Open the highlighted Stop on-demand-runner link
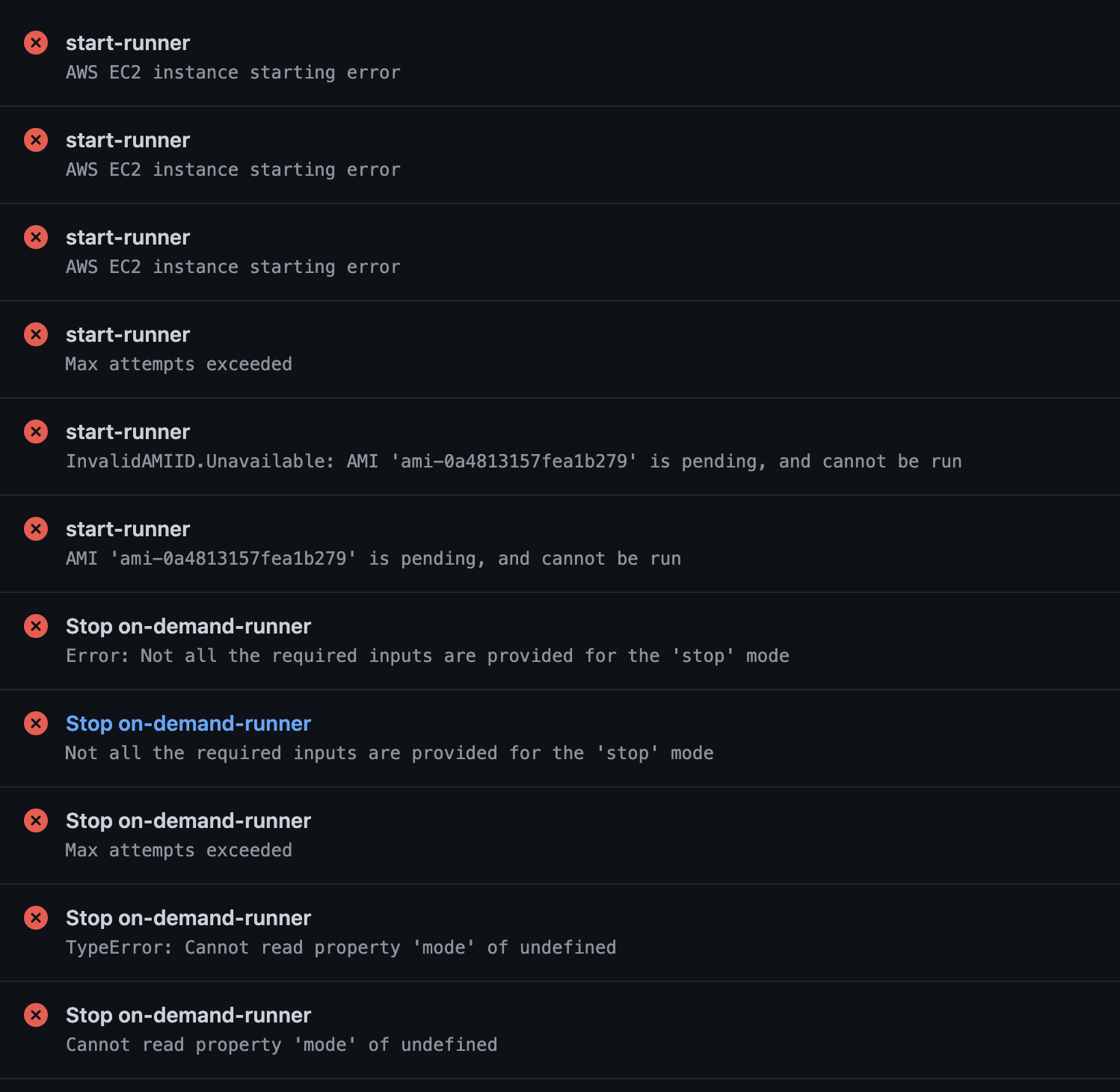 tap(188, 723)
